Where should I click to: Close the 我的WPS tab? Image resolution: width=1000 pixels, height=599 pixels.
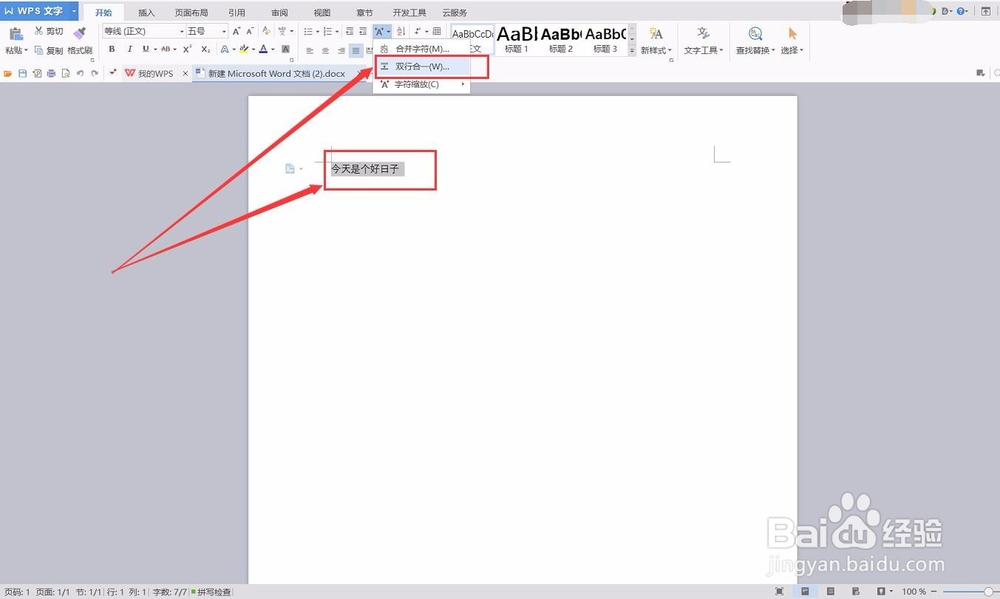(186, 73)
